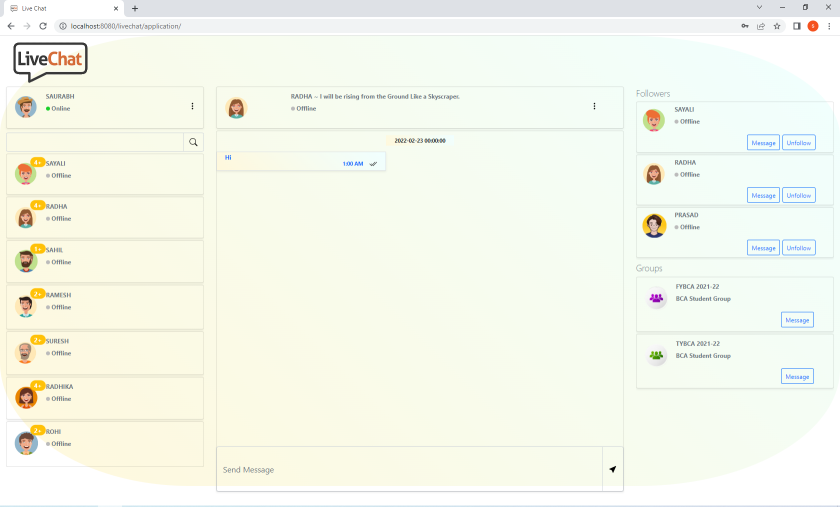Click the Groups heading
This screenshot has width=840, height=507.
pyautogui.click(x=649, y=268)
